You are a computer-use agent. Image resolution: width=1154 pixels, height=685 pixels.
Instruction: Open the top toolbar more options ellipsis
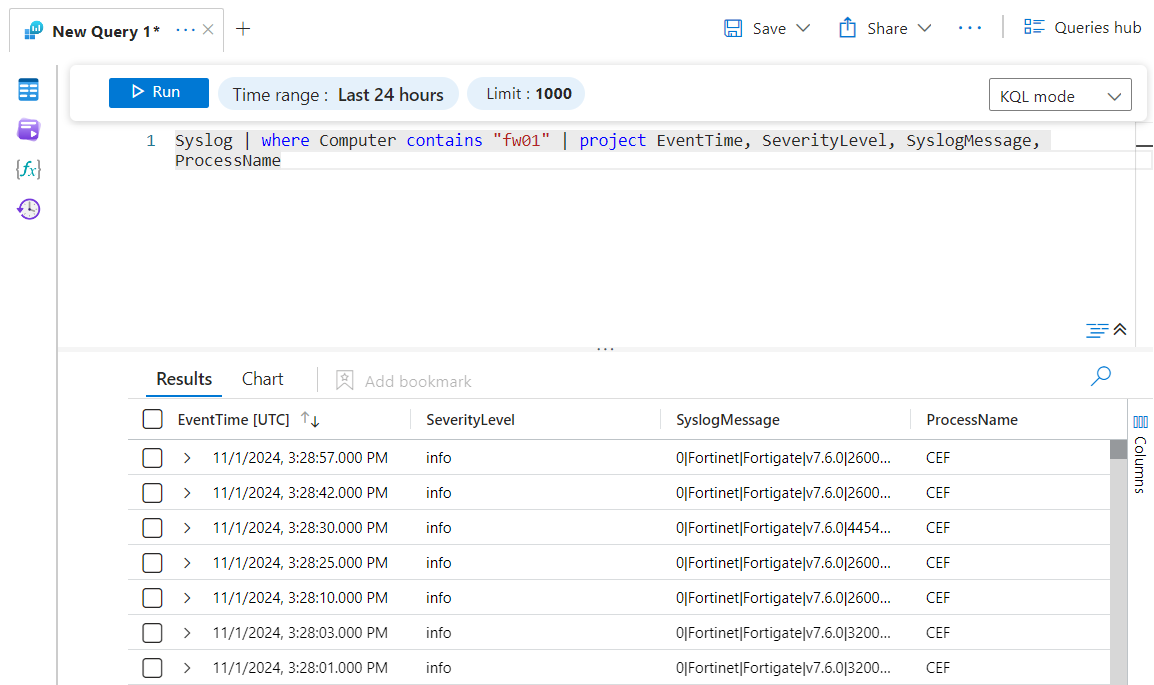(970, 28)
